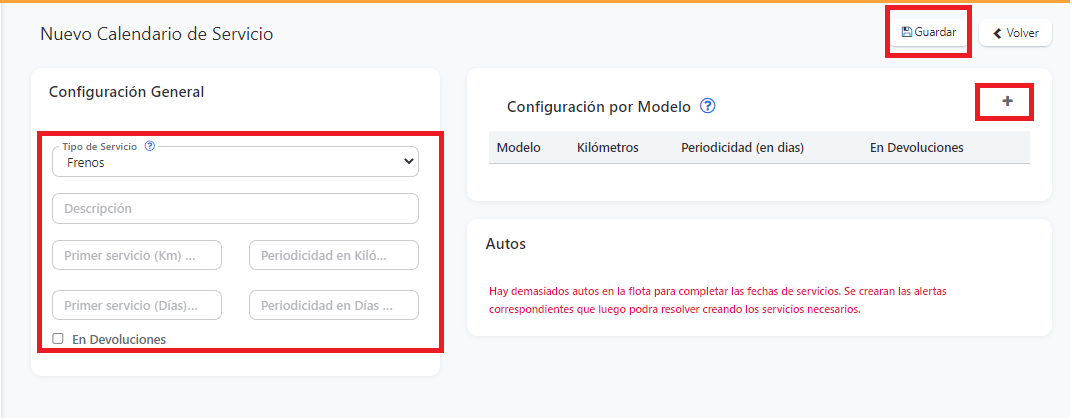Click the Modelo column header
This screenshot has height=420, width=1072.
[518, 147]
